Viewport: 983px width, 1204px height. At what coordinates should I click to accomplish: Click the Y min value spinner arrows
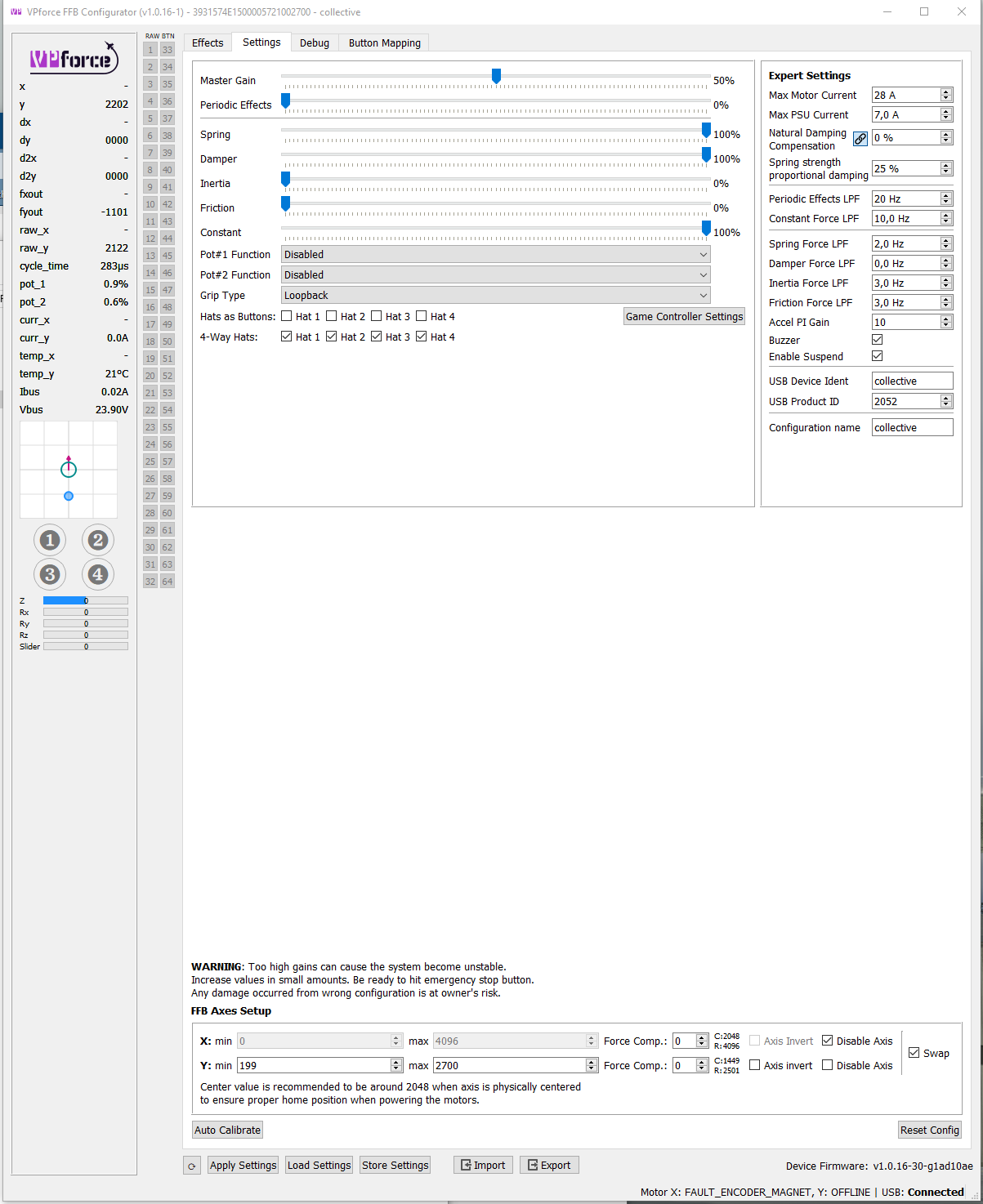[396, 1066]
